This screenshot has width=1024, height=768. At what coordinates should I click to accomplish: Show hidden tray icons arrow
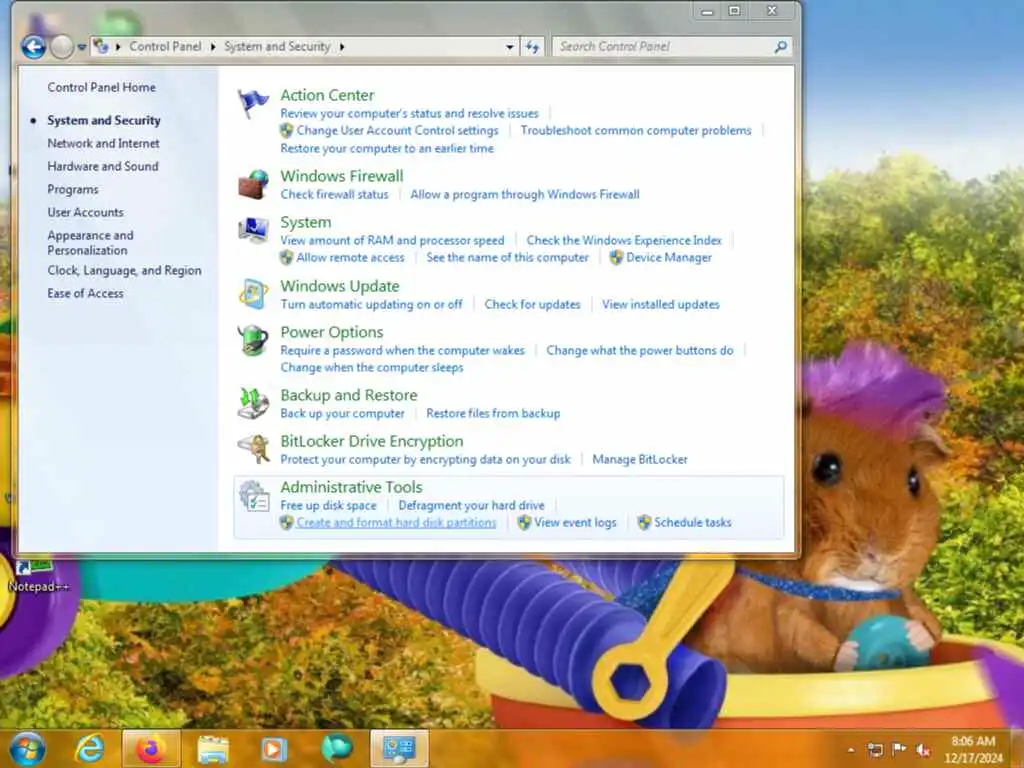point(851,750)
